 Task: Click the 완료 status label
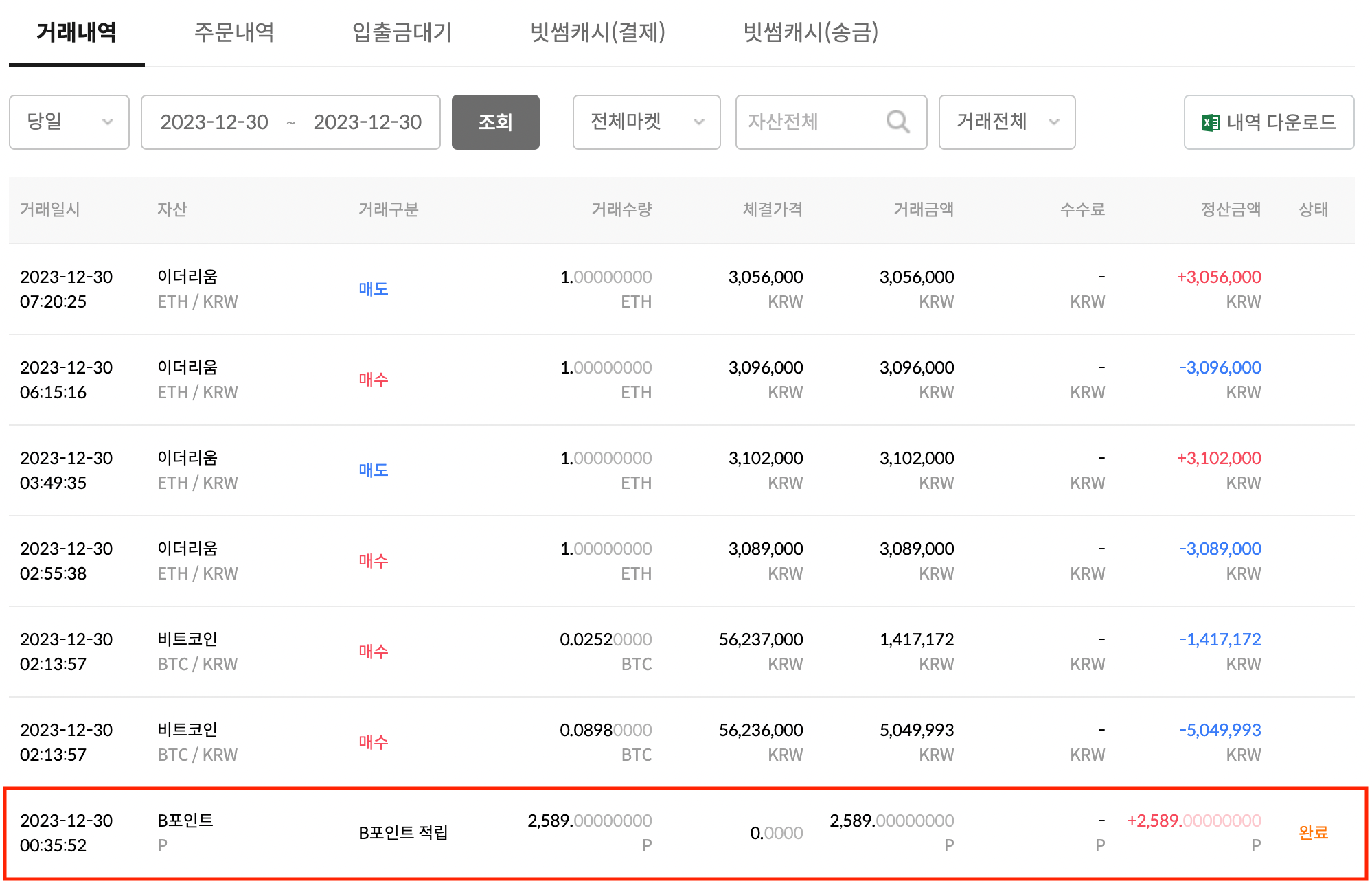click(1313, 833)
